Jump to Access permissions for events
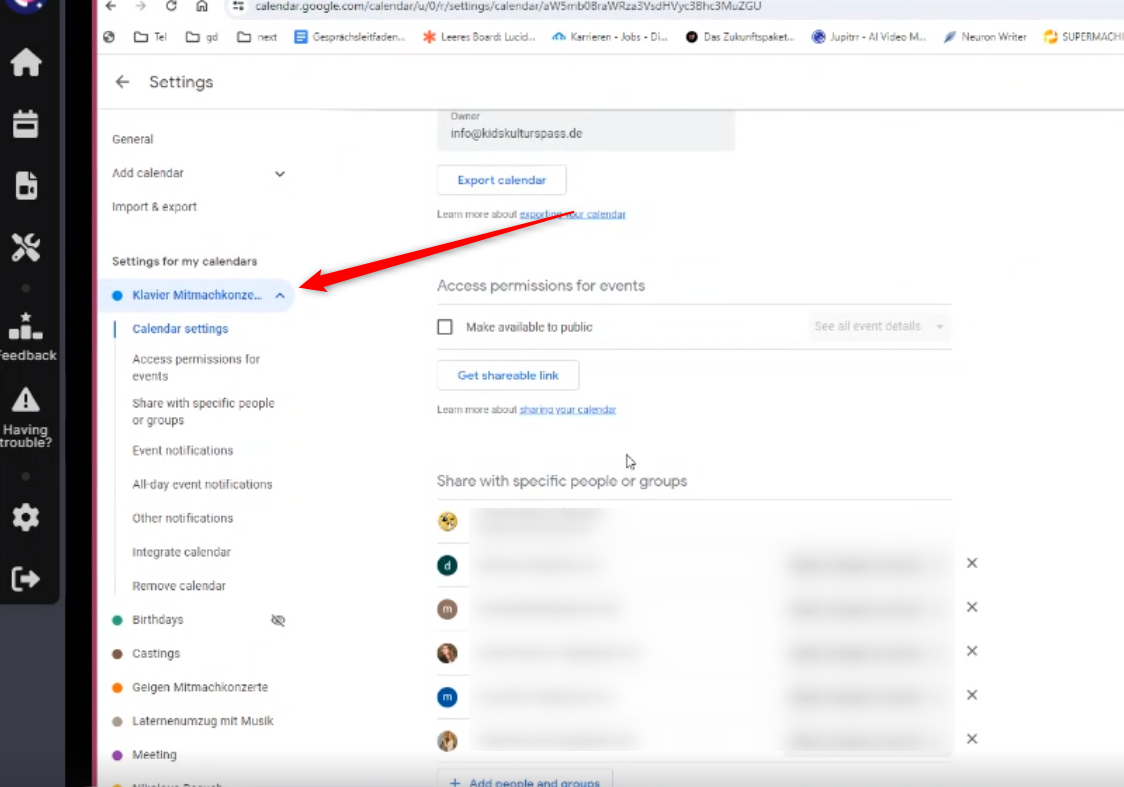1124x787 pixels. tap(196, 368)
